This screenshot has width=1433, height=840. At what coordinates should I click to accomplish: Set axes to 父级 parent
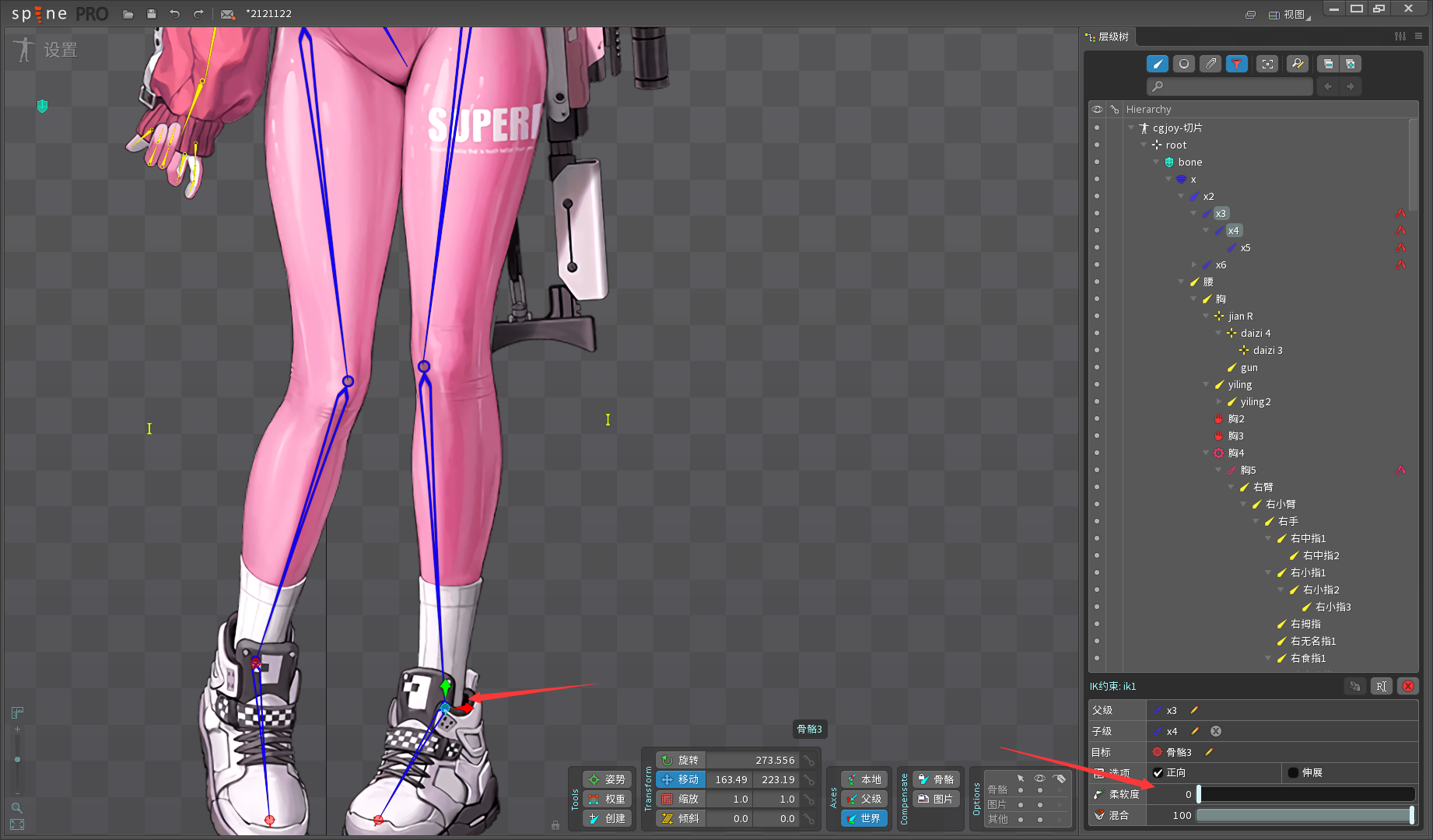[x=864, y=799]
